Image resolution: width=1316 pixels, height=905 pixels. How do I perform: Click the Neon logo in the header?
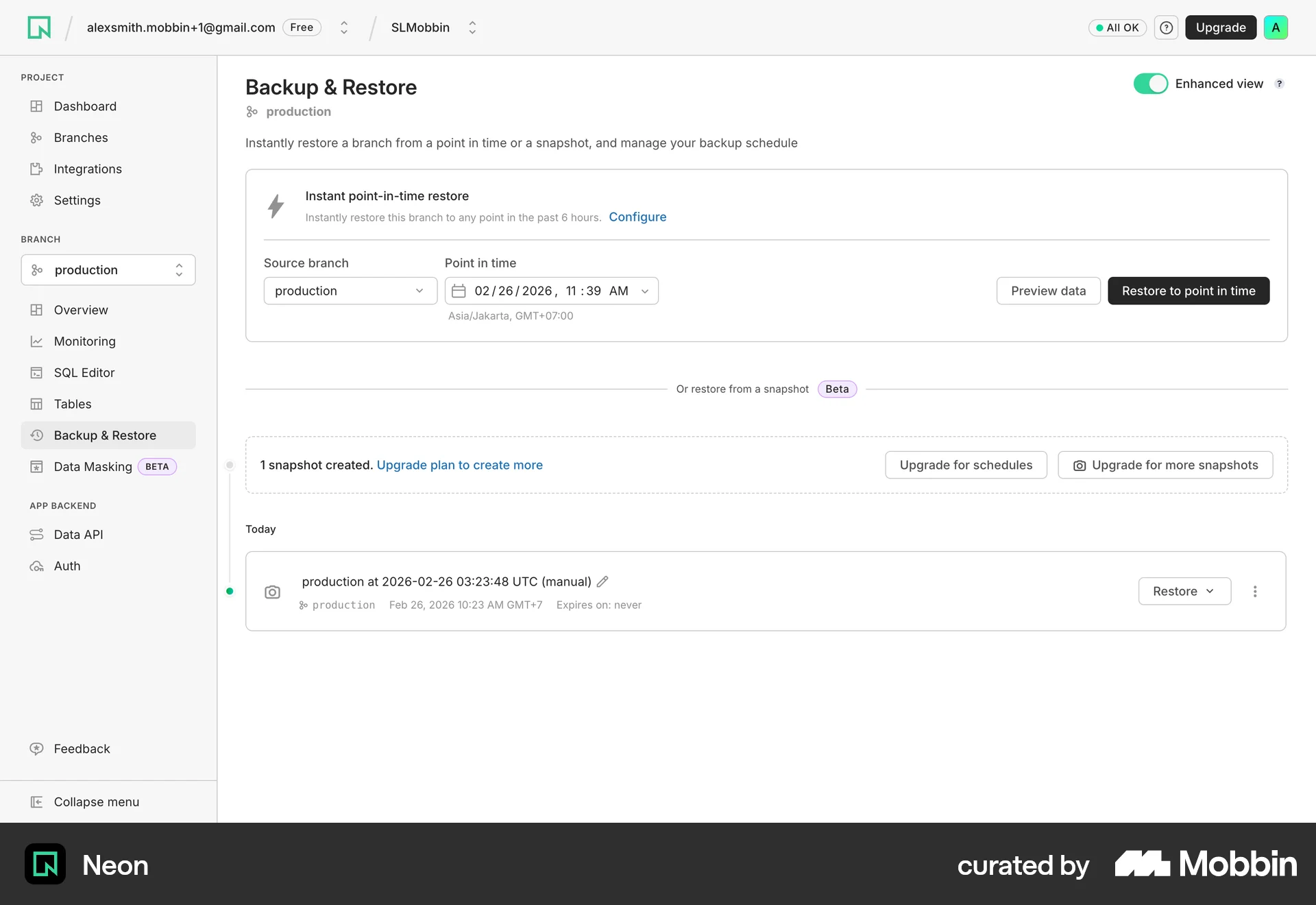(39, 27)
